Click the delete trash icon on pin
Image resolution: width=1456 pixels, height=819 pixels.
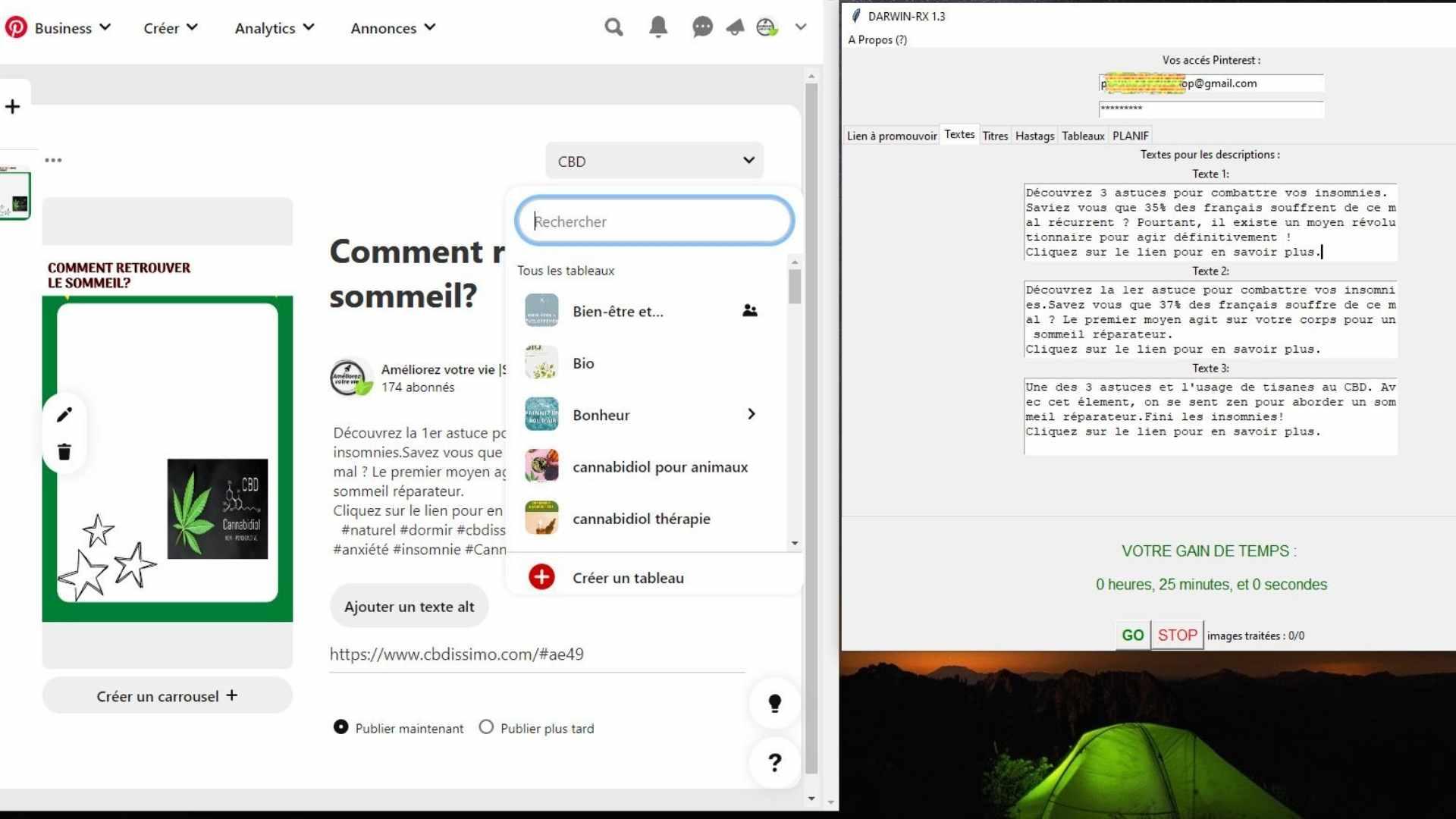click(65, 452)
